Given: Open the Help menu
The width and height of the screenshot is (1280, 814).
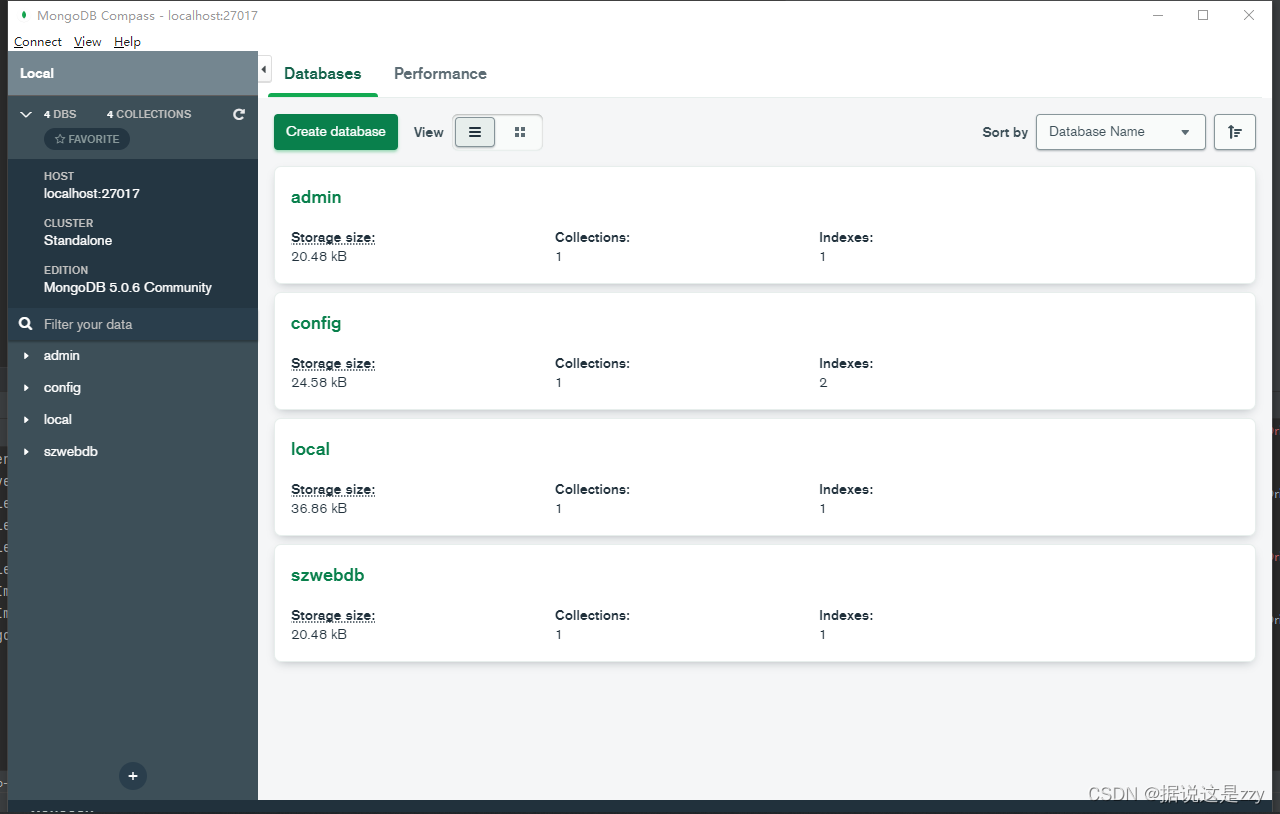Looking at the screenshot, I should pyautogui.click(x=127, y=42).
